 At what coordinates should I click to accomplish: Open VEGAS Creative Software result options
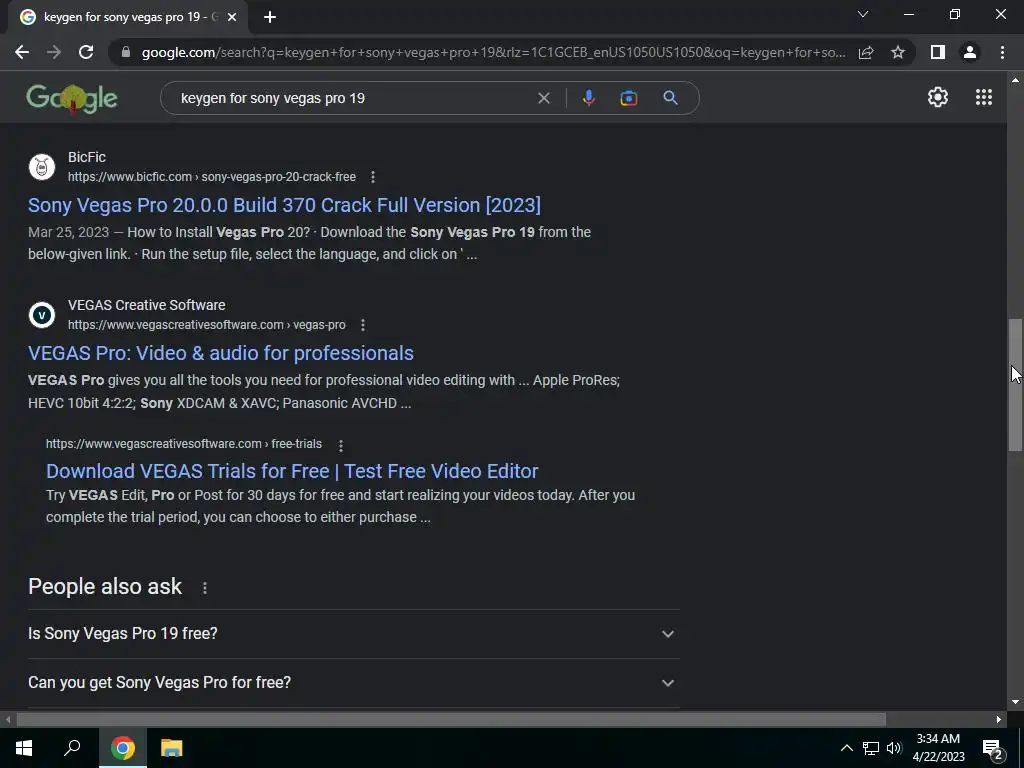click(x=363, y=325)
